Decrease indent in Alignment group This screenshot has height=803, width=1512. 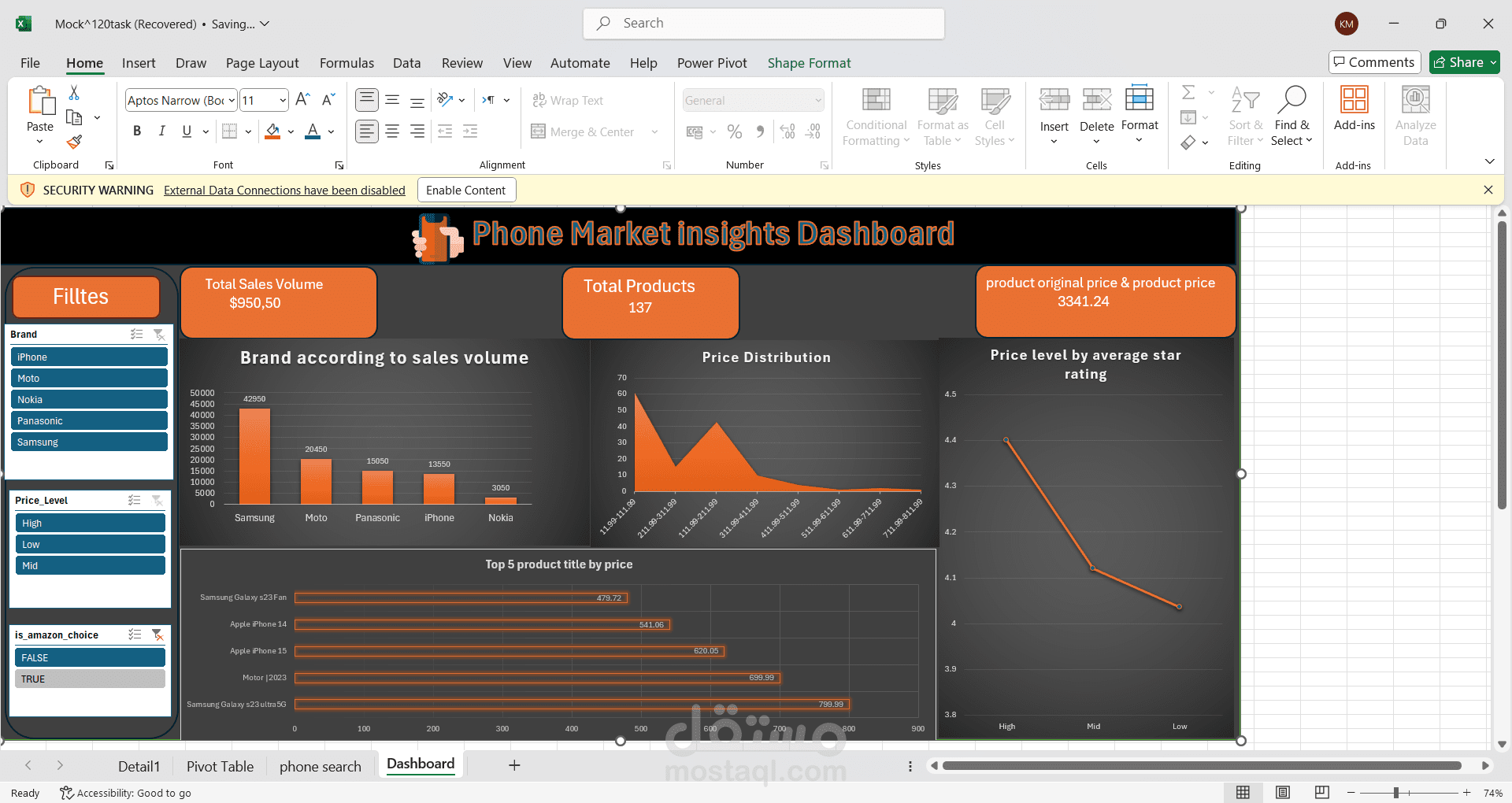click(x=445, y=131)
